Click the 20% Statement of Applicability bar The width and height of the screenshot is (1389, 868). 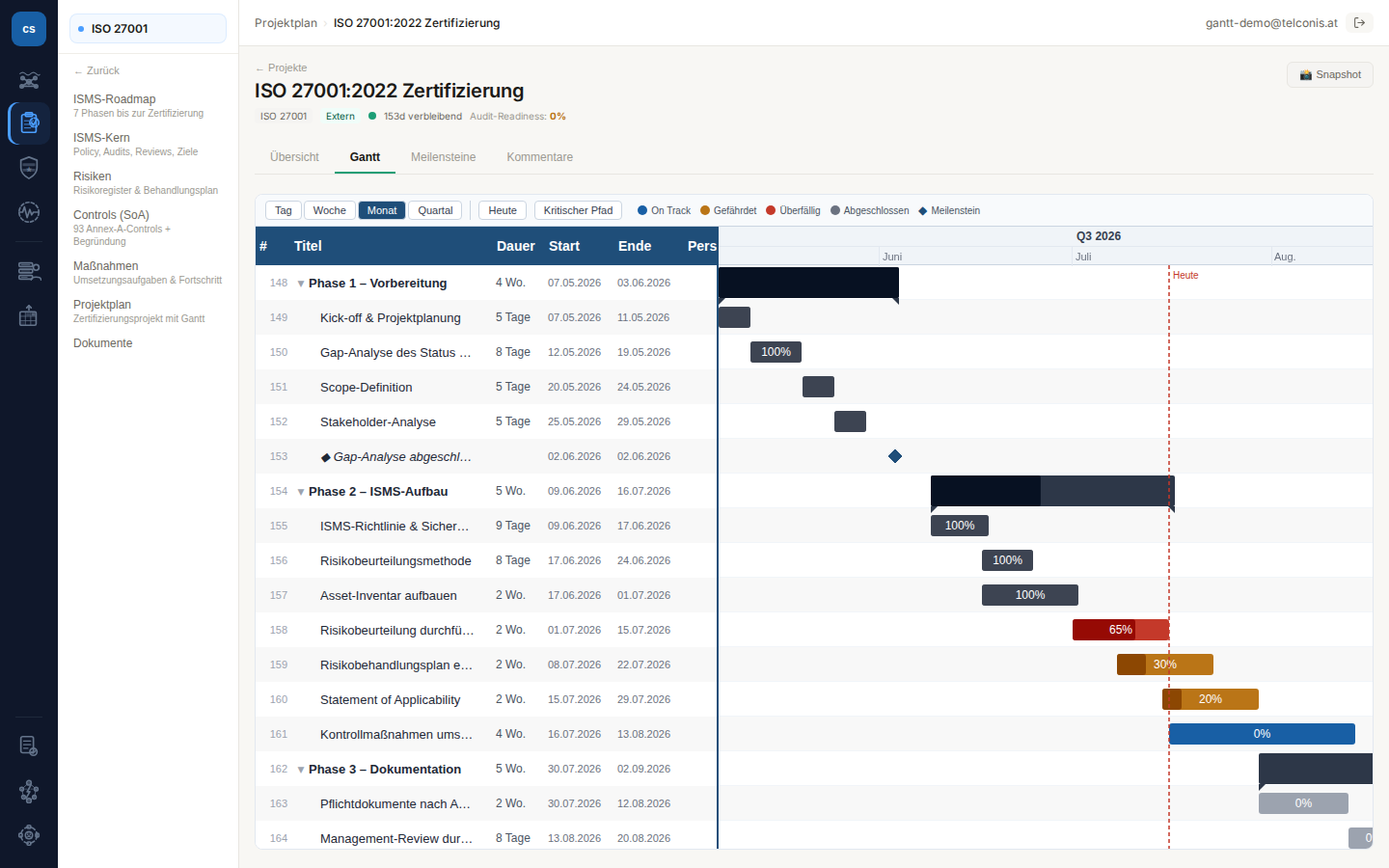coord(1211,699)
